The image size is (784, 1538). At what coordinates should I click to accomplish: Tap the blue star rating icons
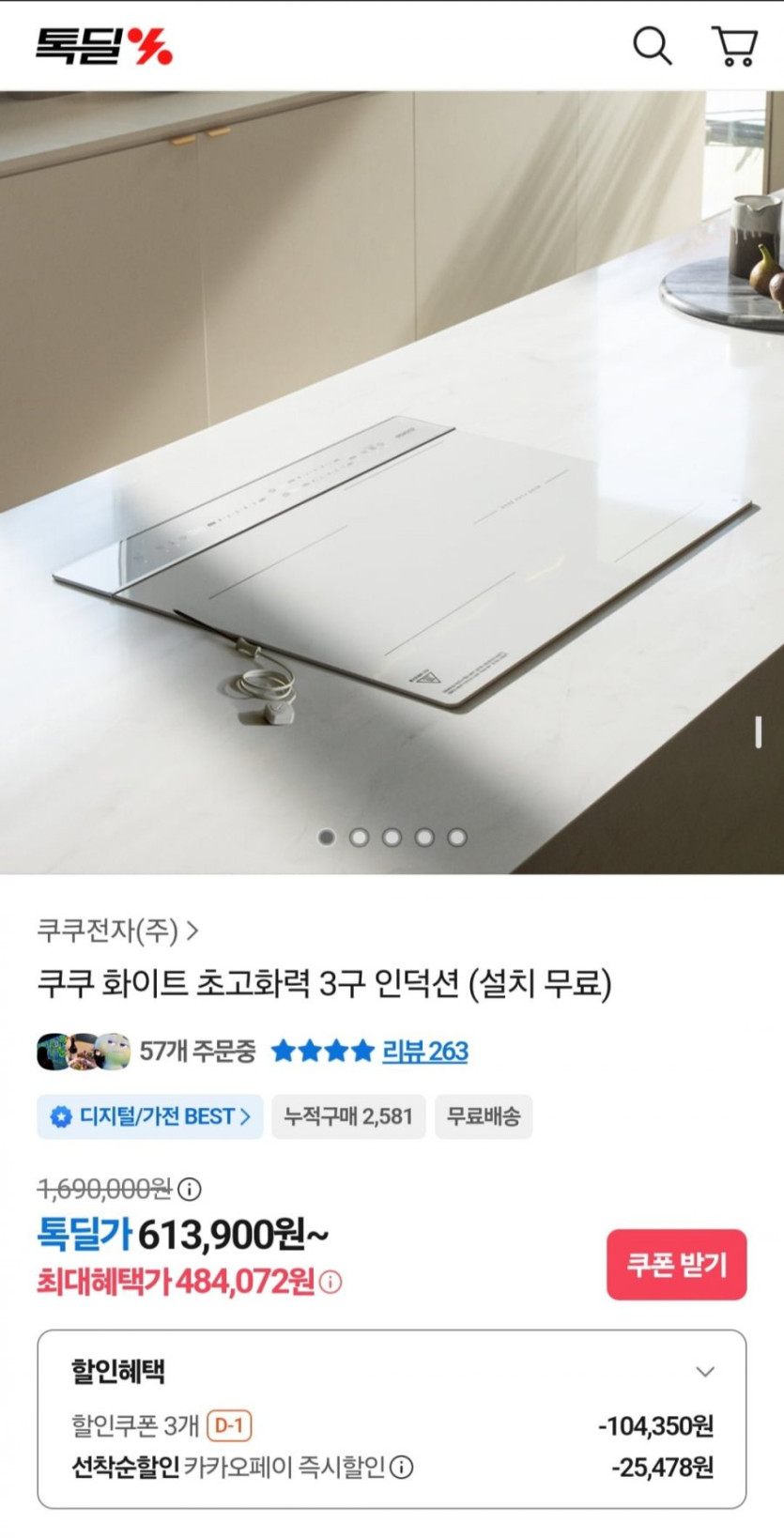322,1051
